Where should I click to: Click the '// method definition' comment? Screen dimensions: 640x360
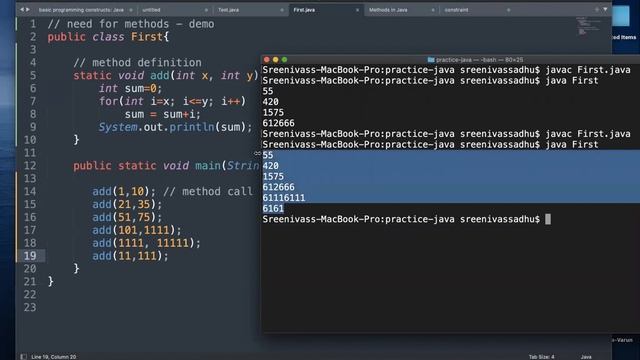coord(137,63)
